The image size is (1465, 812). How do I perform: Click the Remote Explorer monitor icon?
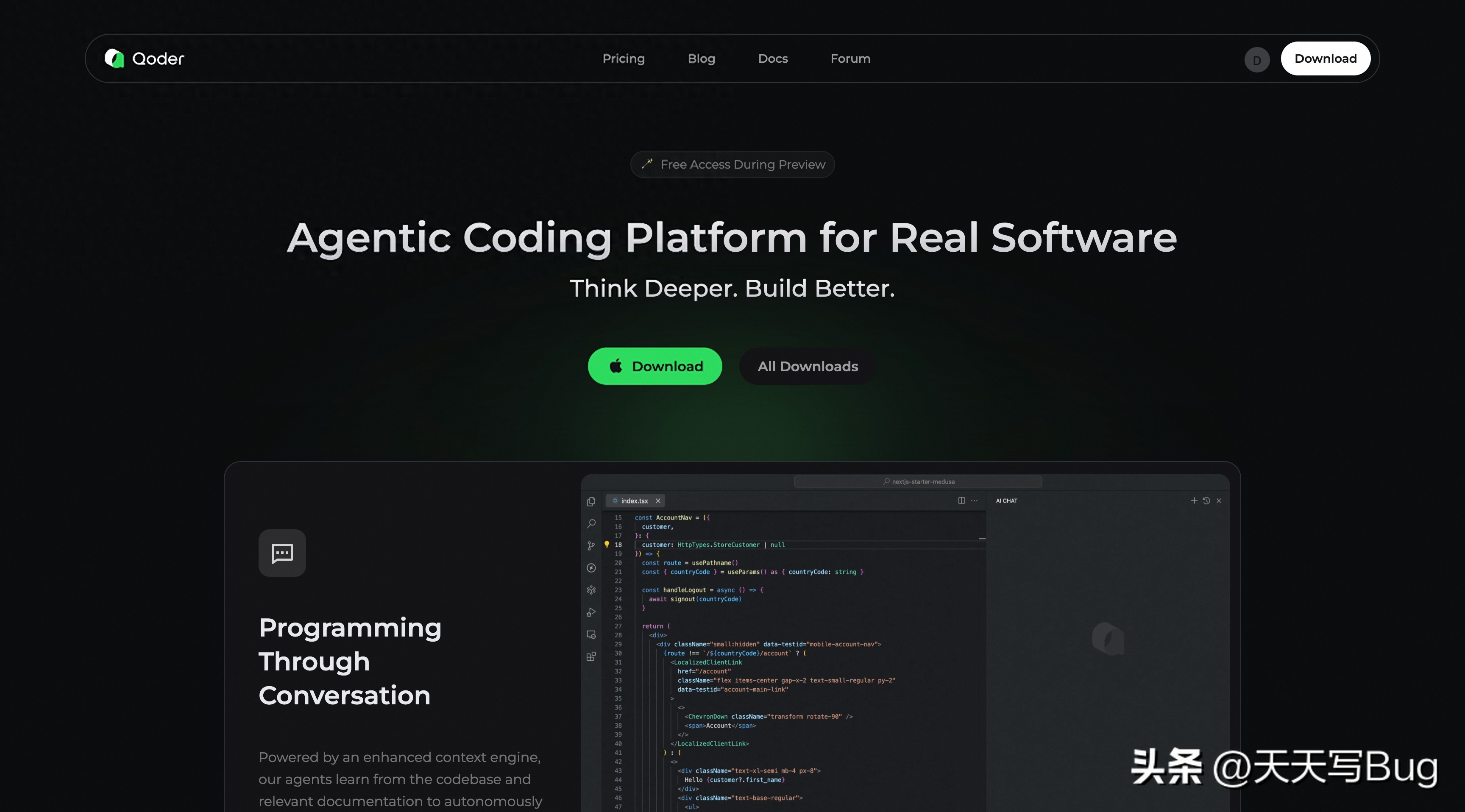[x=591, y=634]
